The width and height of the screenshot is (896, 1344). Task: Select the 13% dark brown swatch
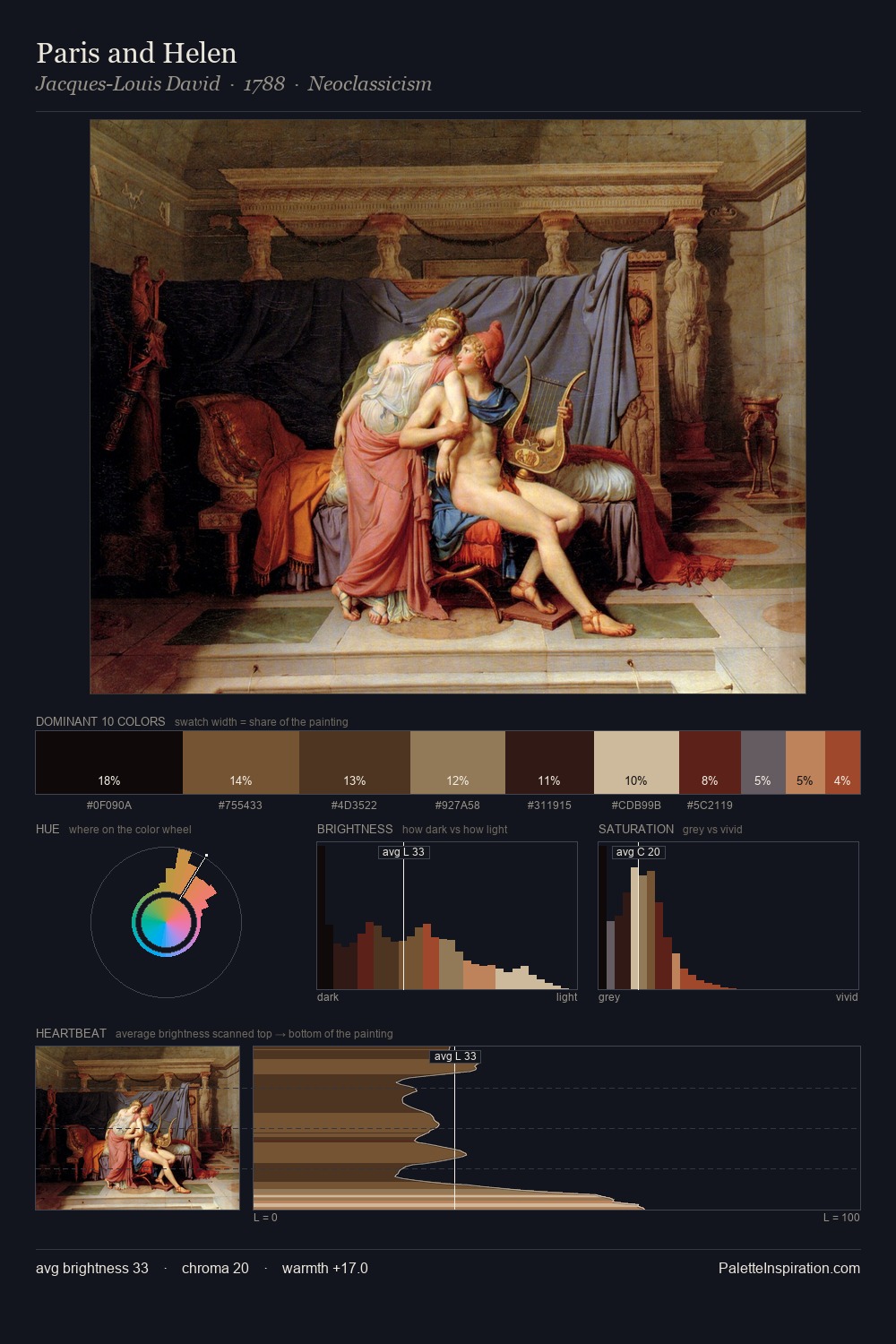coord(355,762)
